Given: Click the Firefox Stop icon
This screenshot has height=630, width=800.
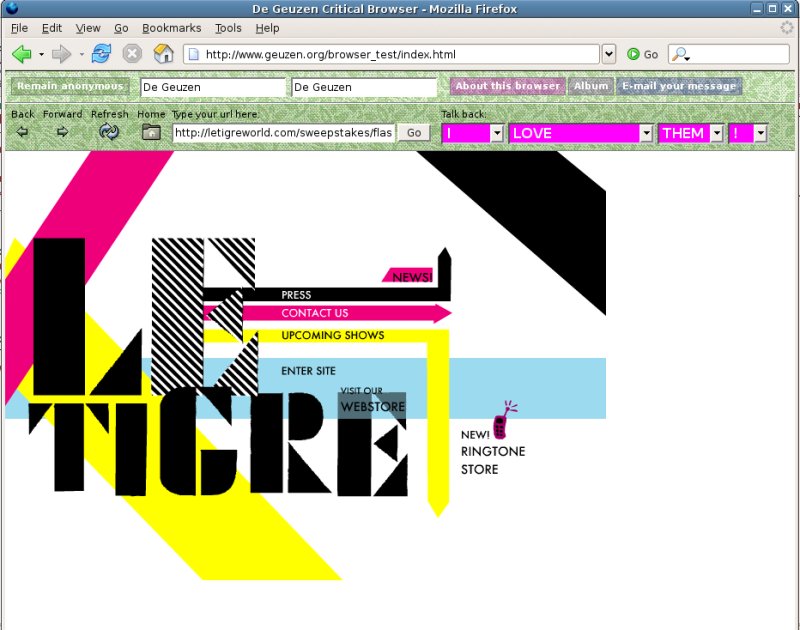Looking at the screenshot, I should coord(132,54).
